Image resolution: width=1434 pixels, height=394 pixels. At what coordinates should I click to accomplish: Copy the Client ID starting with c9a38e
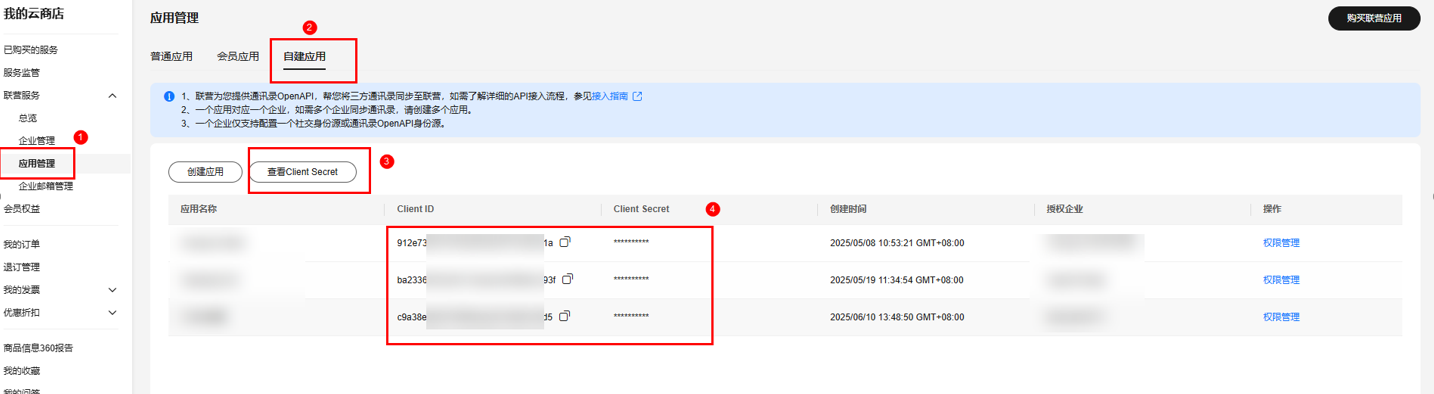[x=565, y=316]
